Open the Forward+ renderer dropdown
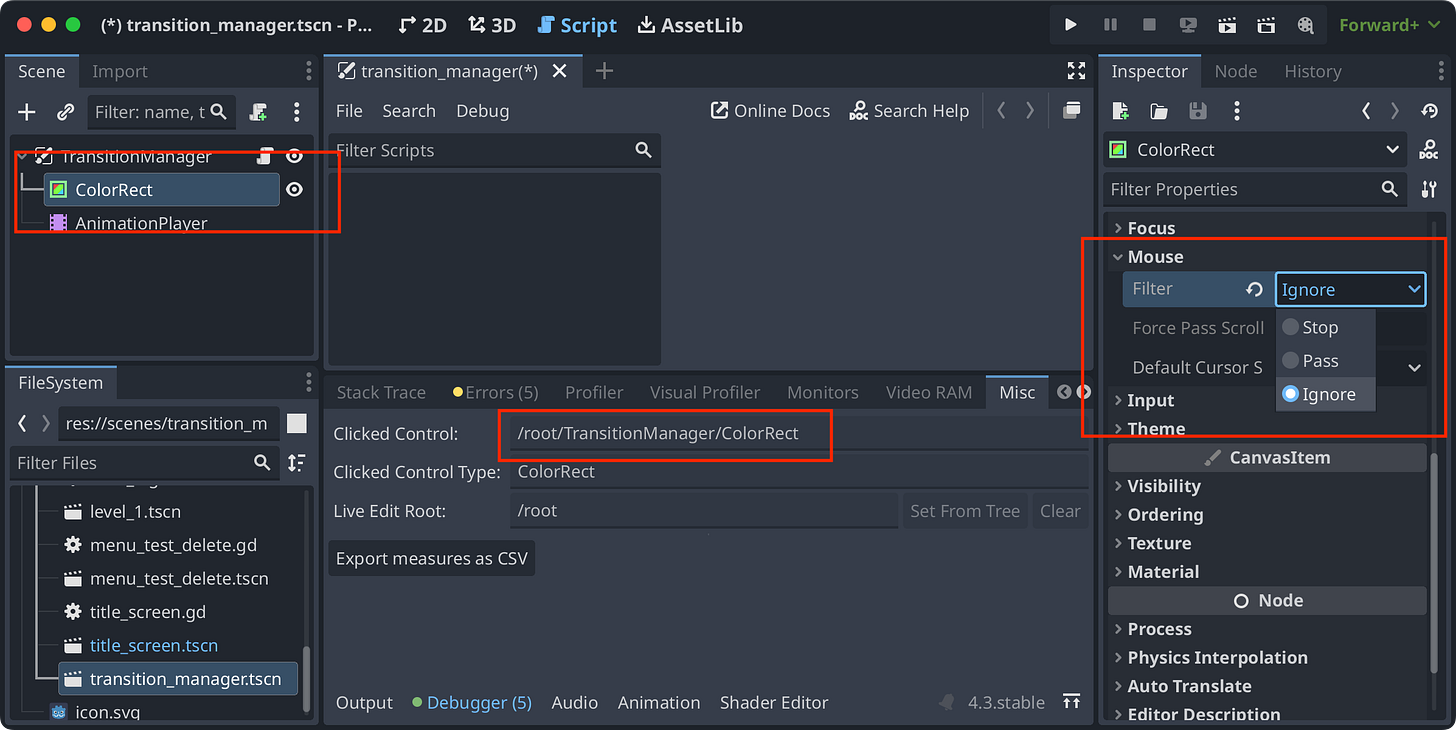 pyautogui.click(x=1389, y=25)
